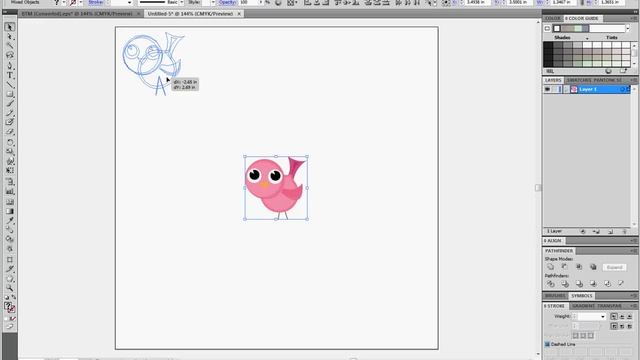Switch to the Gradient panel tab
The height and width of the screenshot is (360, 640).
(583, 306)
